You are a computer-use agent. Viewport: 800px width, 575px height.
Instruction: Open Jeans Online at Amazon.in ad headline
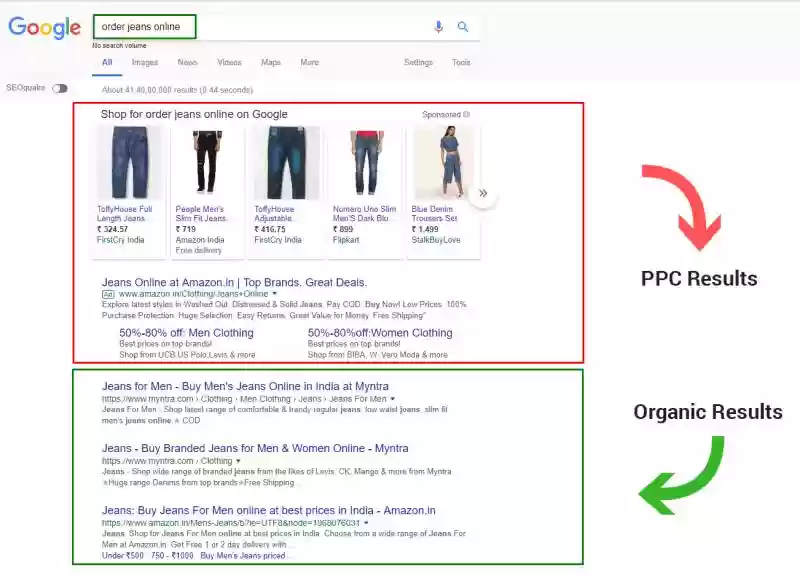[234, 282]
